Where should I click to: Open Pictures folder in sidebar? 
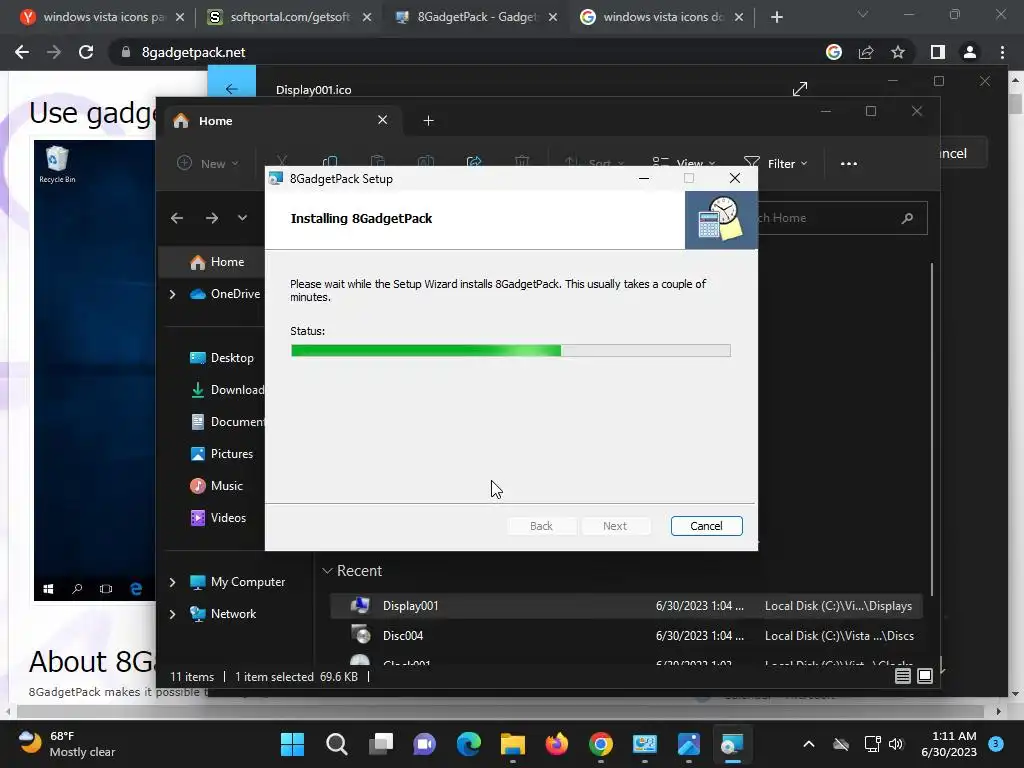pos(221,454)
